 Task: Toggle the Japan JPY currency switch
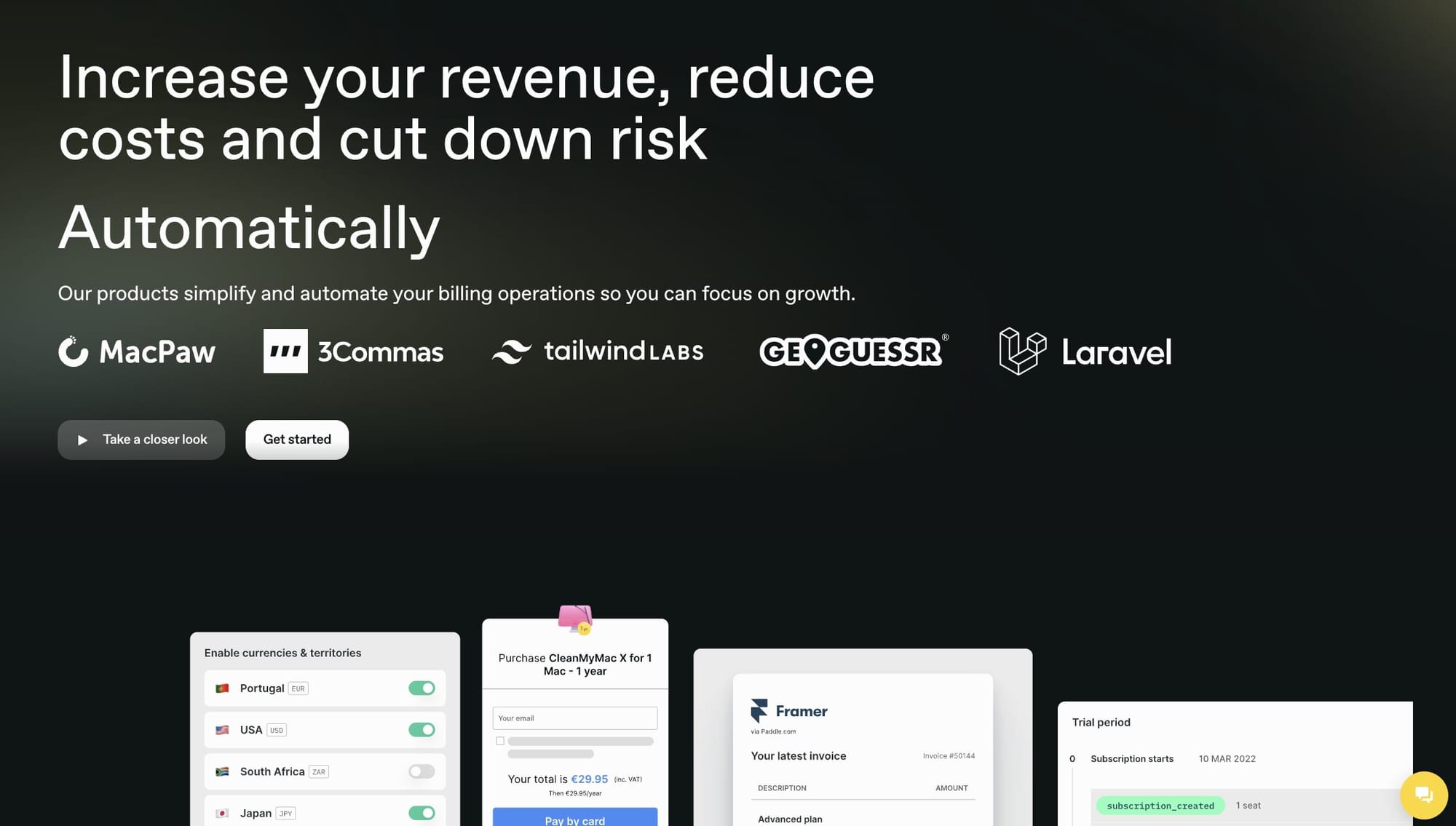(x=422, y=813)
